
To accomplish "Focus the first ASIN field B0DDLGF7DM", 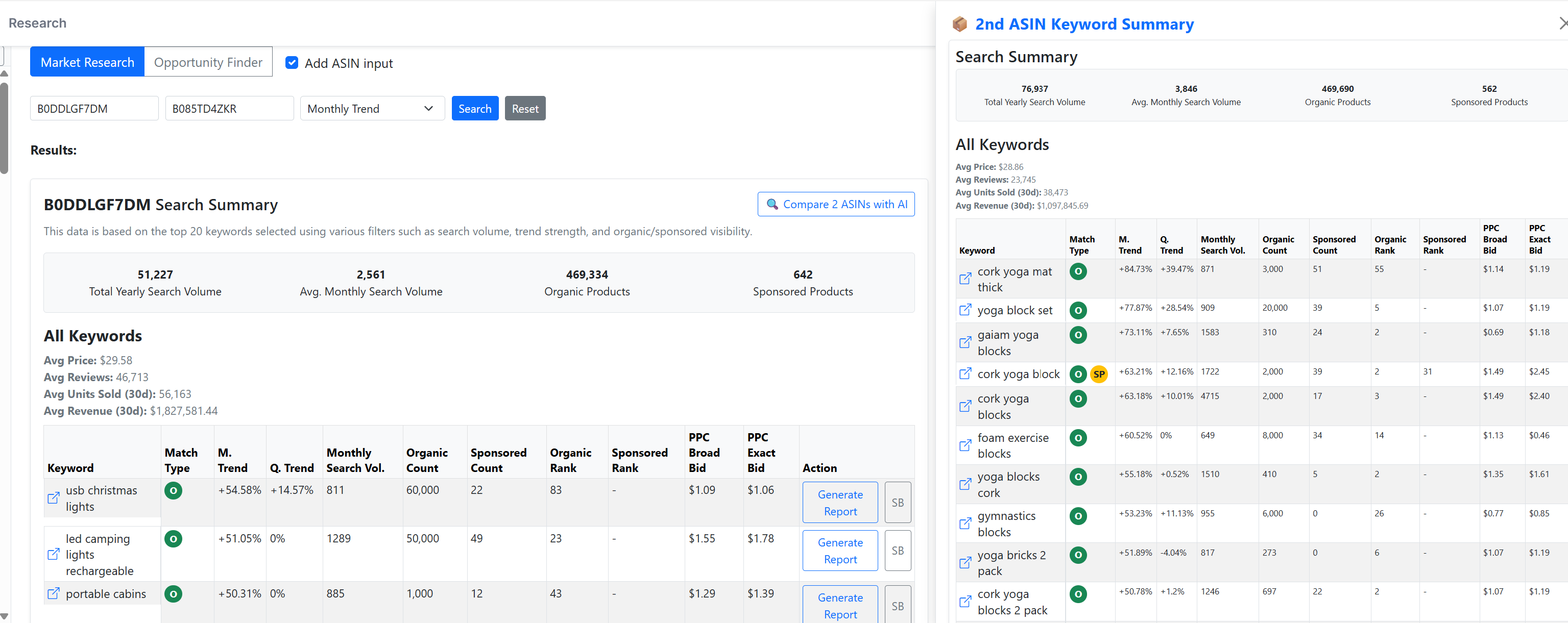I will pyautogui.click(x=94, y=108).
